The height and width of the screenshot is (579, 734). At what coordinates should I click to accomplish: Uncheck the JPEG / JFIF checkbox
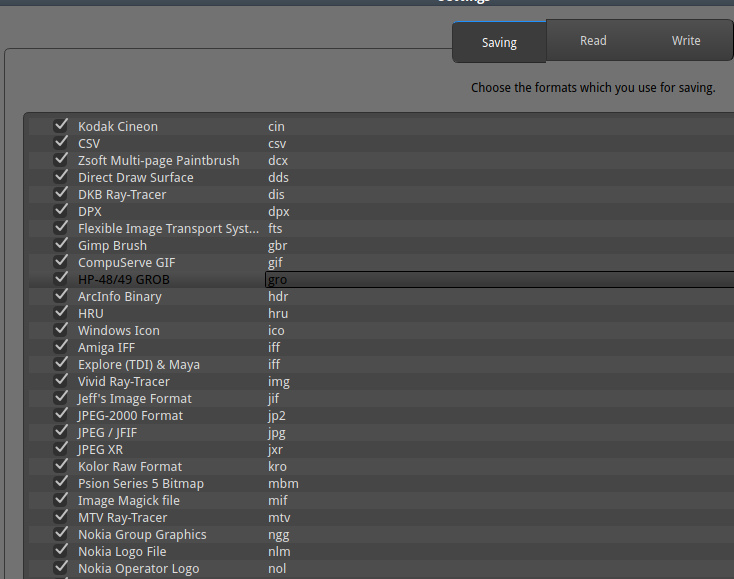[x=61, y=431]
